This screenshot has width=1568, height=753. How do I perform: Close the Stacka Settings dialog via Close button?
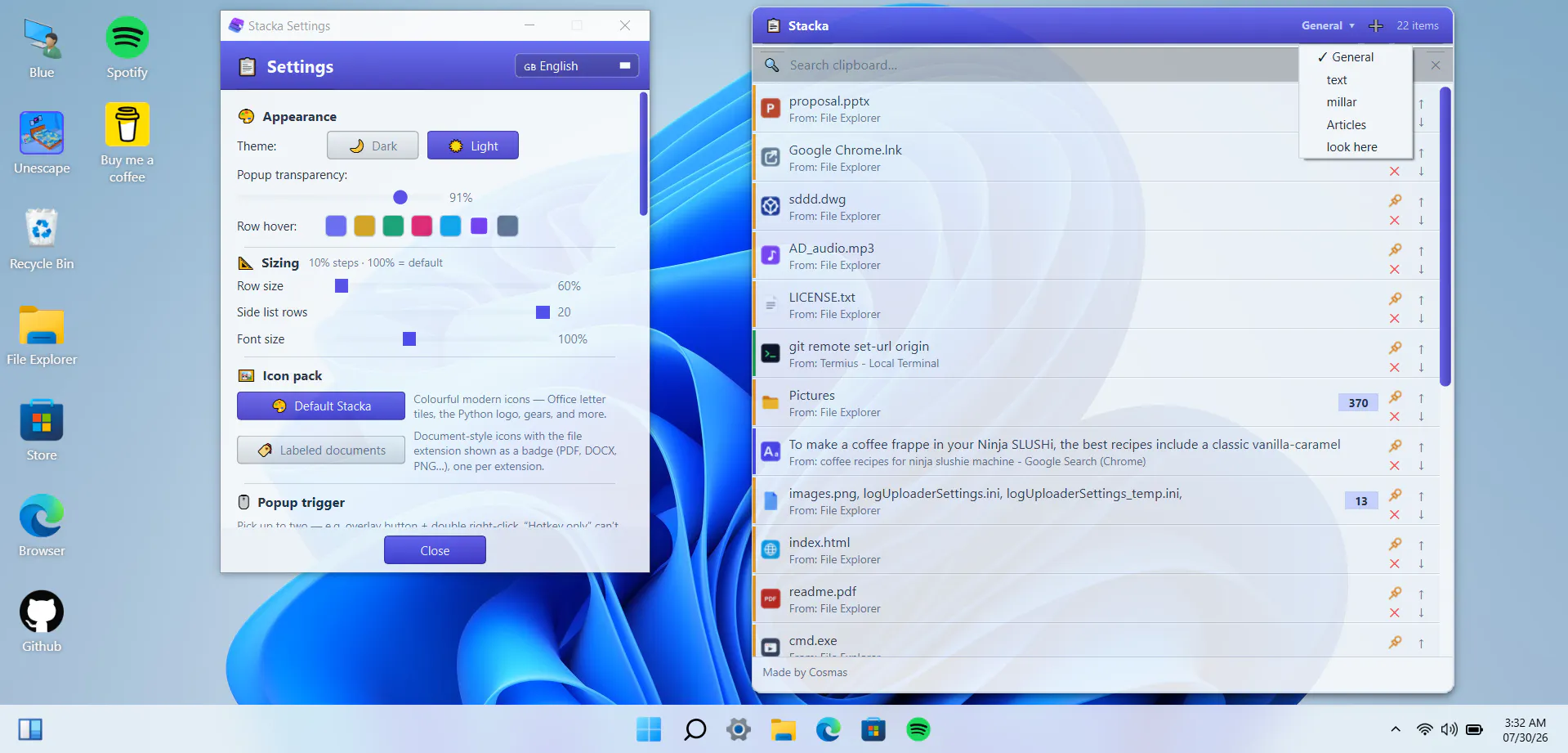coord(435,550)
